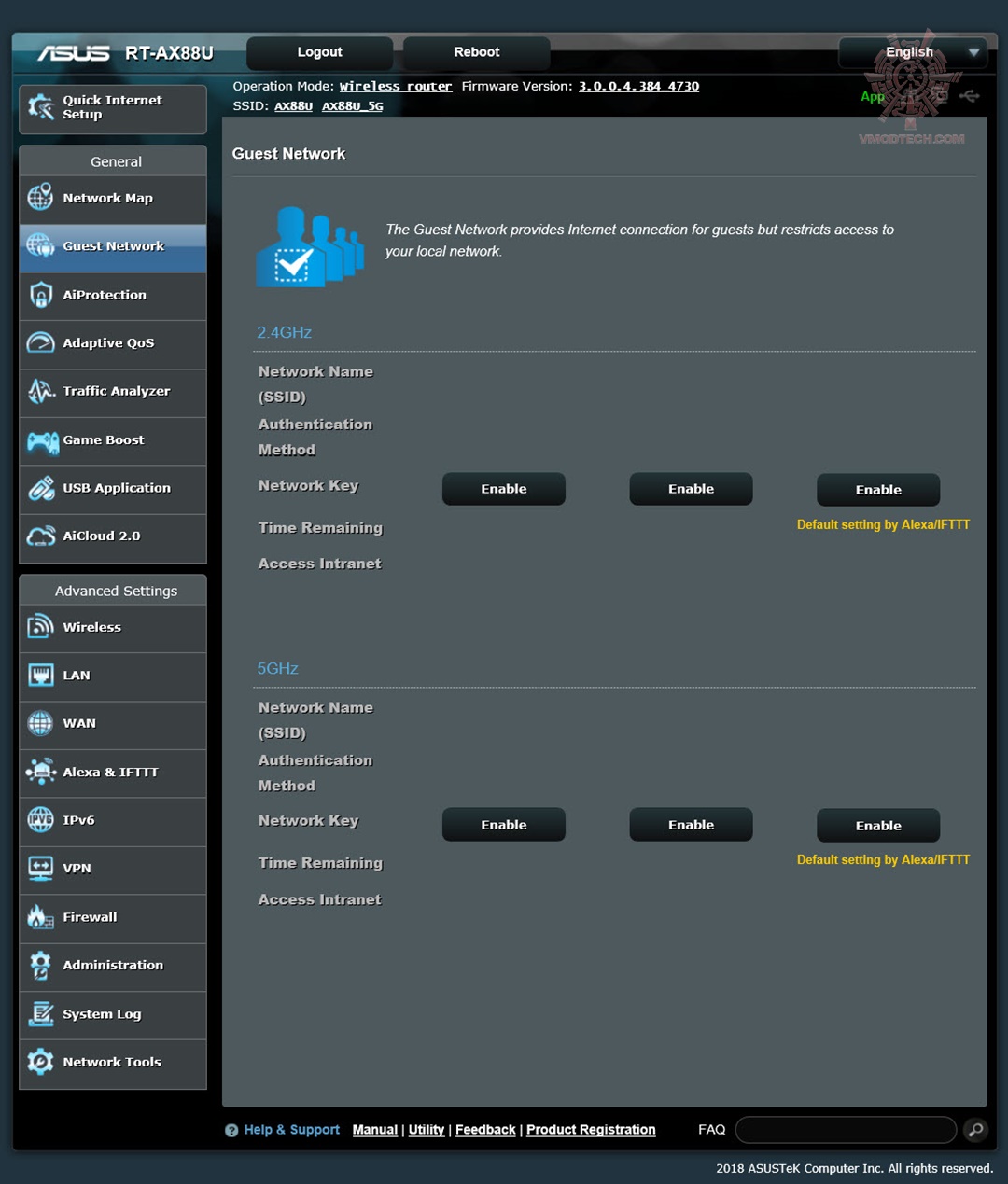This screenshot has height=1184, width=1008.
Task: Open Traffic Analyzer waveform icon
Action: (x=40, y=391)
